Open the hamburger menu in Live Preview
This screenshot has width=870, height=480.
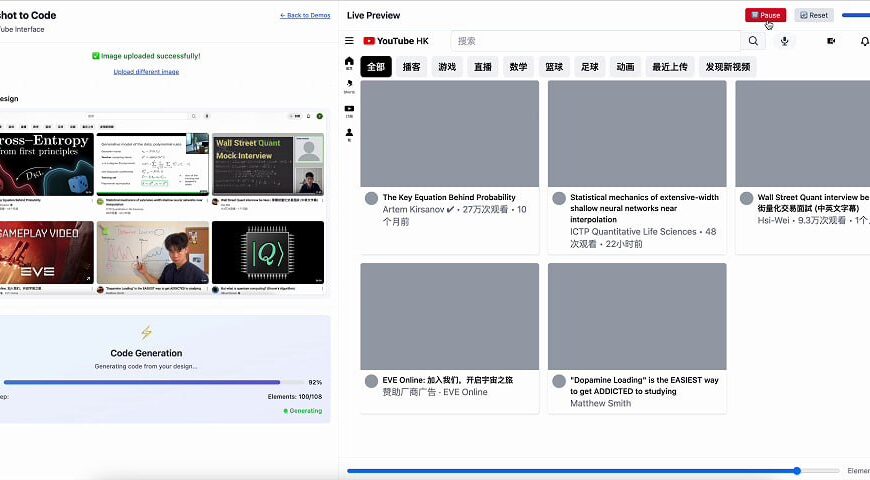349,41
